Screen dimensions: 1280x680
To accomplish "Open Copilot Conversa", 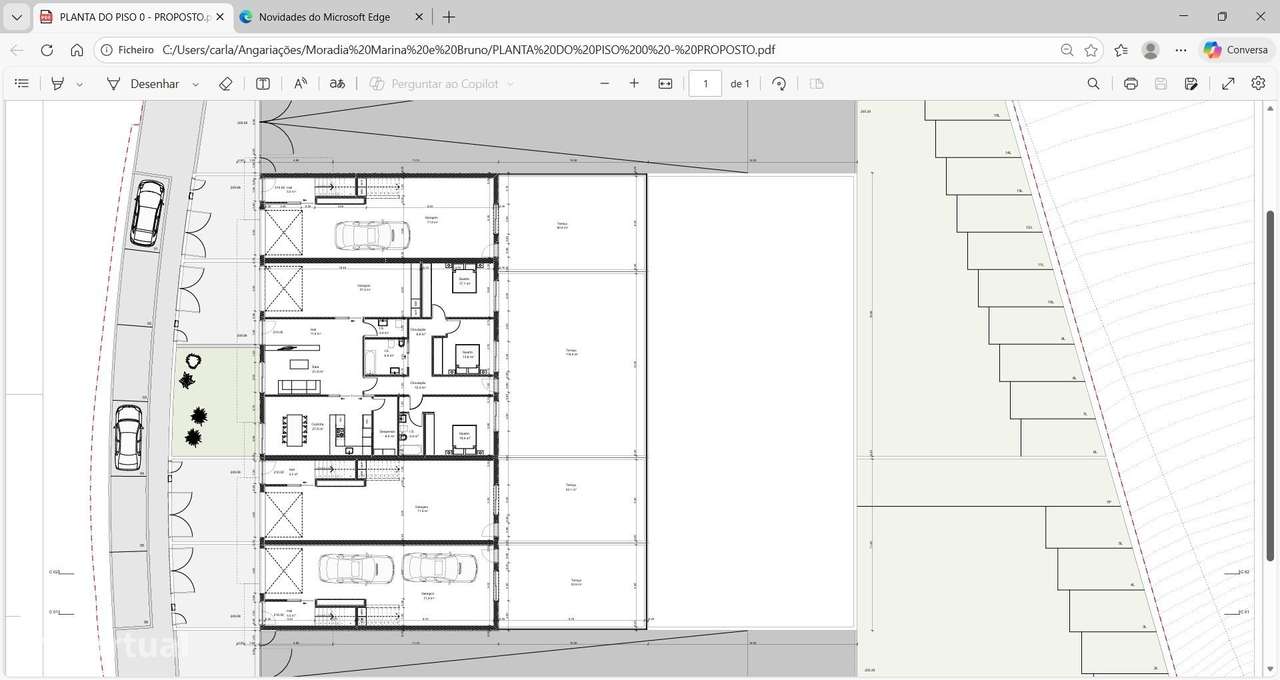I will (1236, 50).
